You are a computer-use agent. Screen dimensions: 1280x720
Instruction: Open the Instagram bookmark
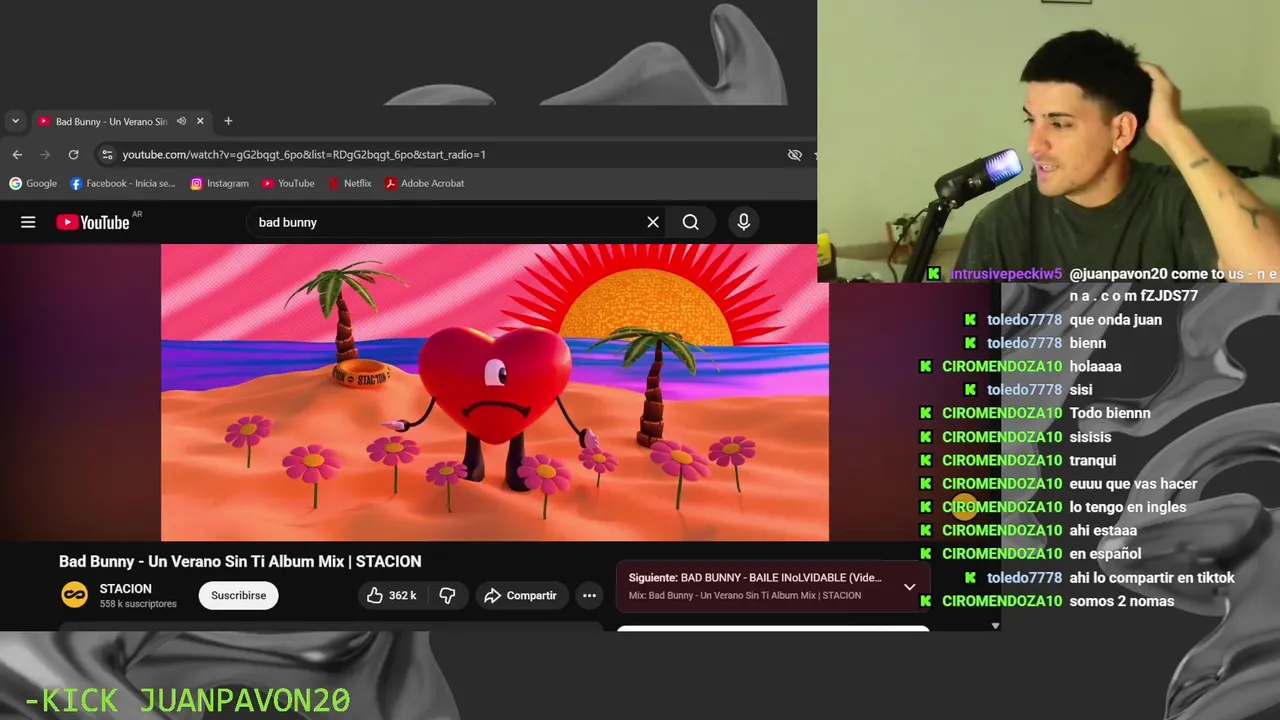(x=219, y=183)
